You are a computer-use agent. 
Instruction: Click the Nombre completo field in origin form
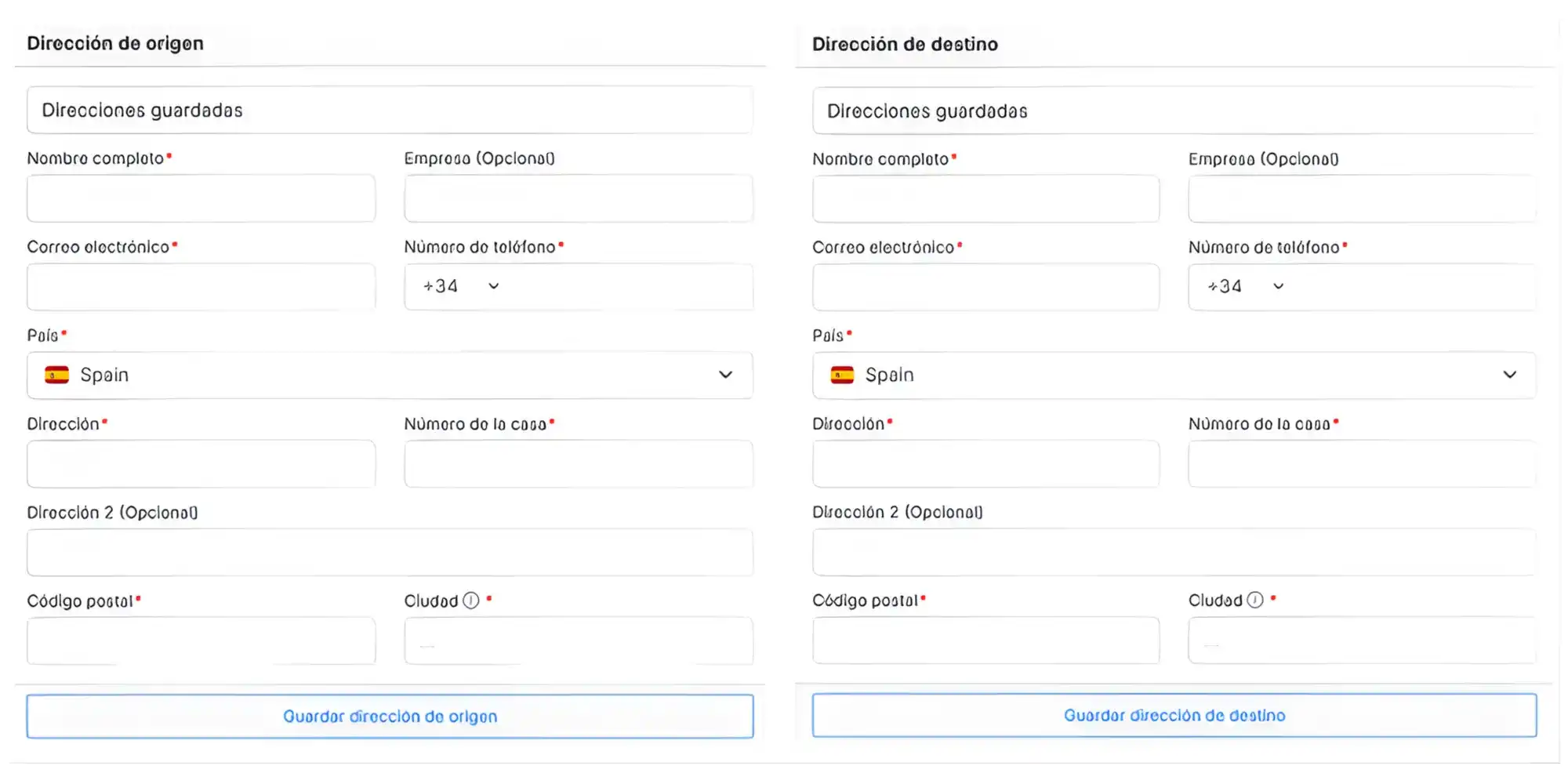point(201,198)
